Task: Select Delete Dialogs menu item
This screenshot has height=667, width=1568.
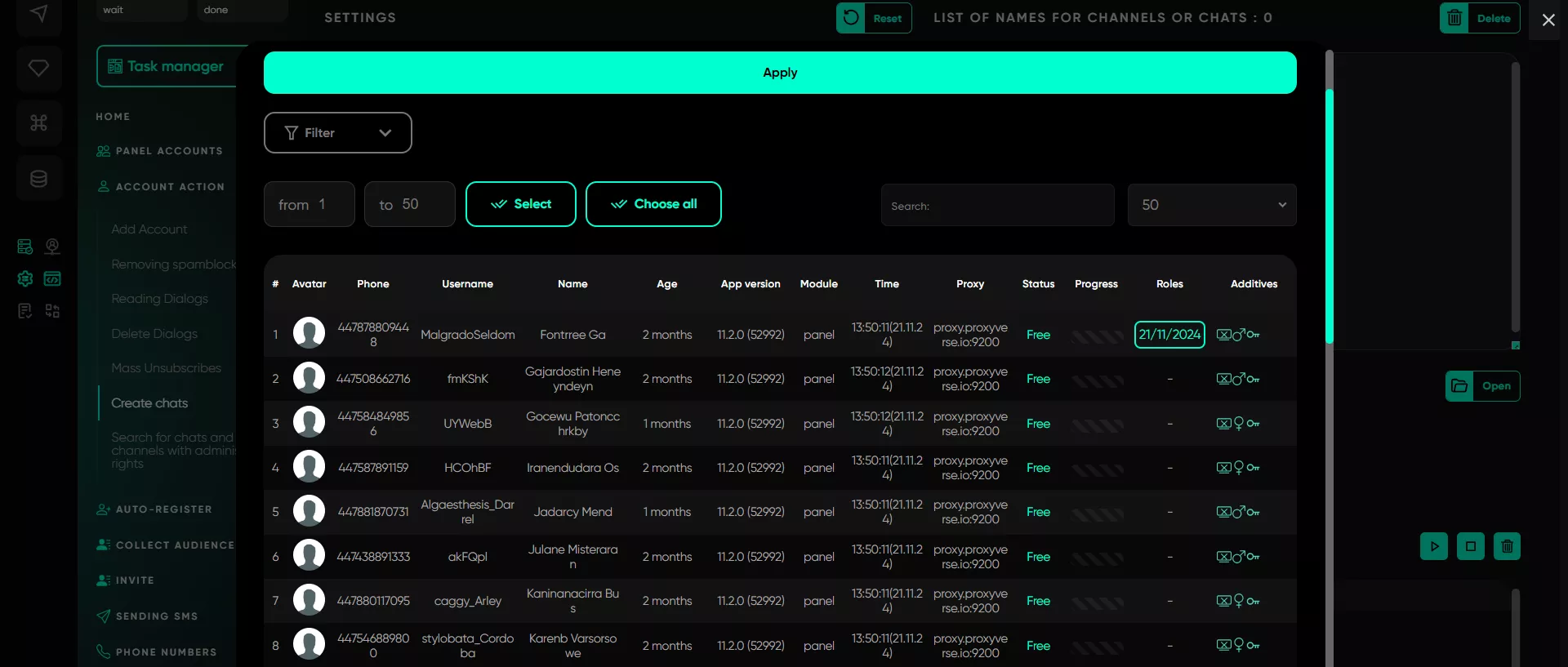Action: (154, 334)
